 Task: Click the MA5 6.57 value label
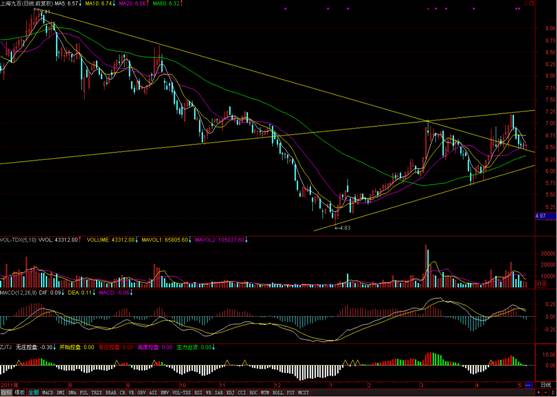click(67, 4)
